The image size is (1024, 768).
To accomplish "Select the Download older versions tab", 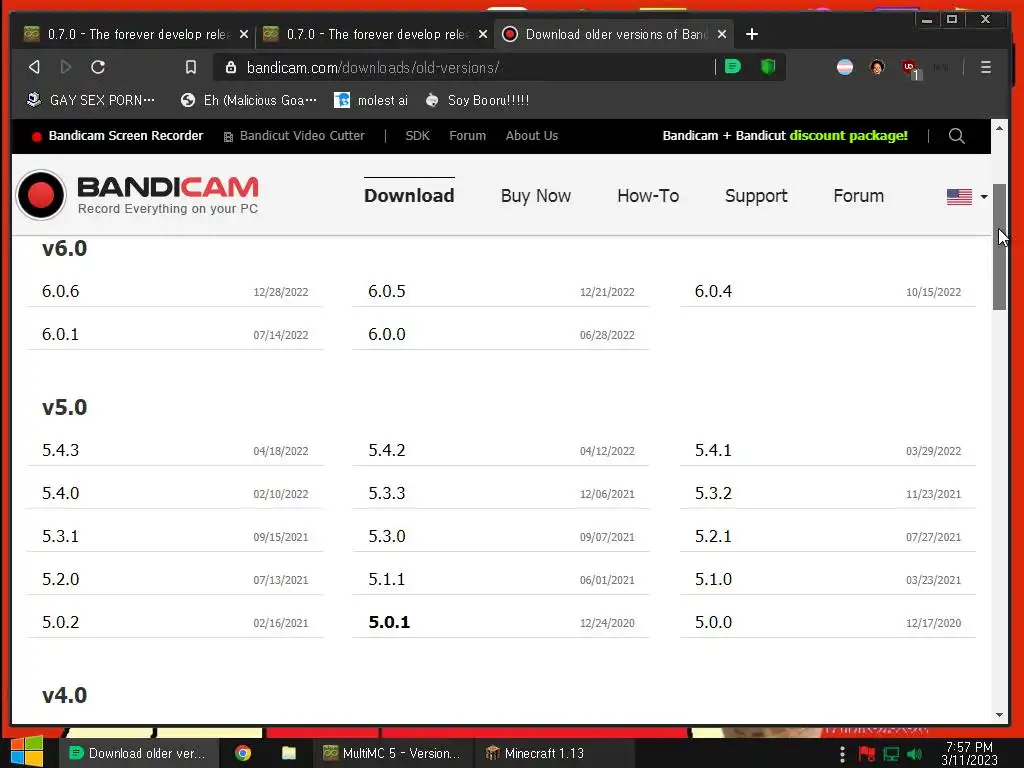I will [614, 34].
